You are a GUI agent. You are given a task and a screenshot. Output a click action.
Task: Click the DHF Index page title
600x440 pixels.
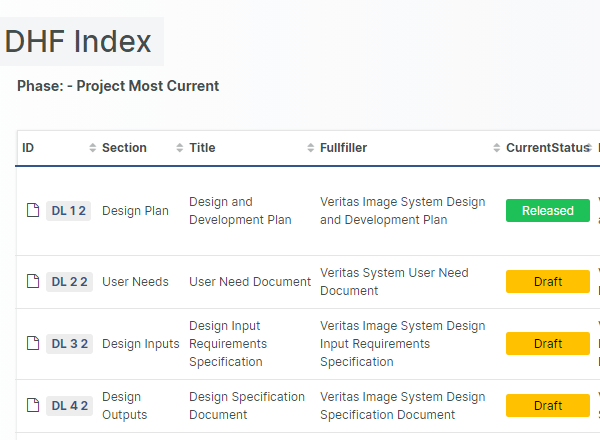click(78, 42)
